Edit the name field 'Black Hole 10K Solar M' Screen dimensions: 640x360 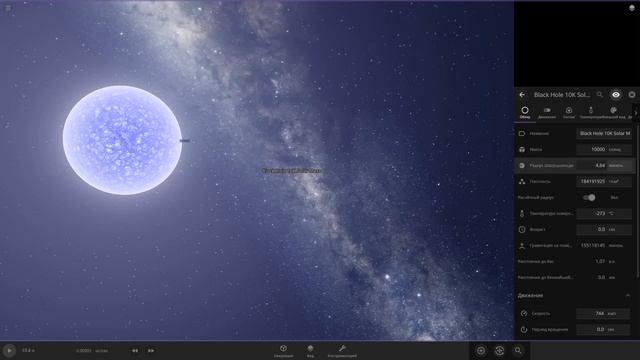coord(604,133)
